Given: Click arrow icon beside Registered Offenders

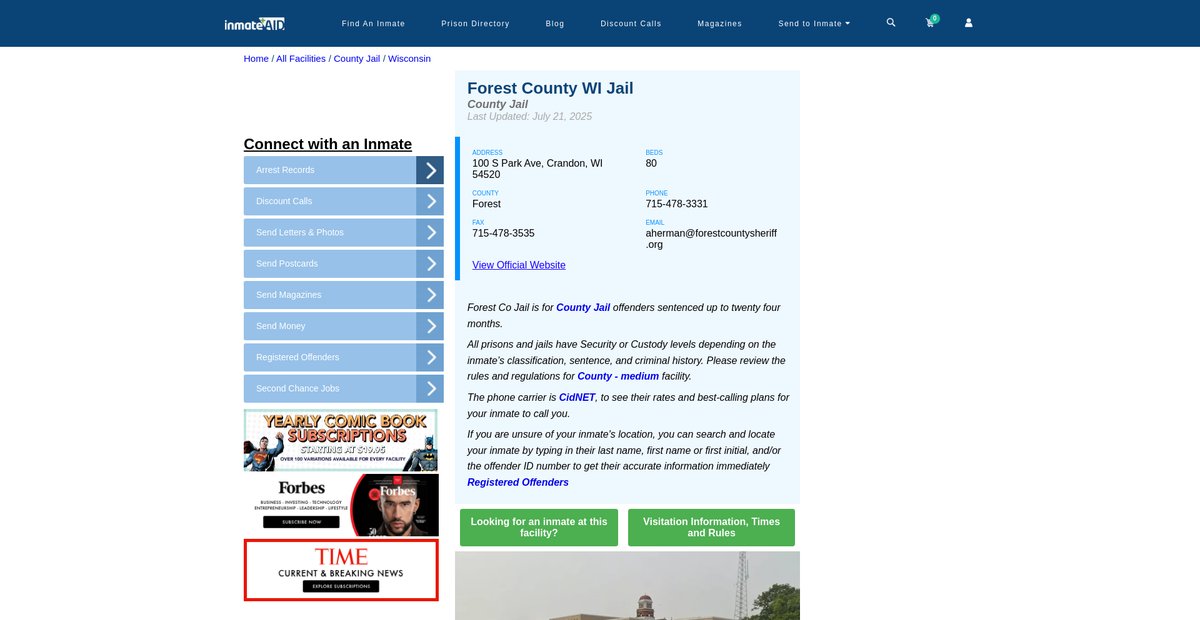Looking at the screenshot, I should click(430, 357).
